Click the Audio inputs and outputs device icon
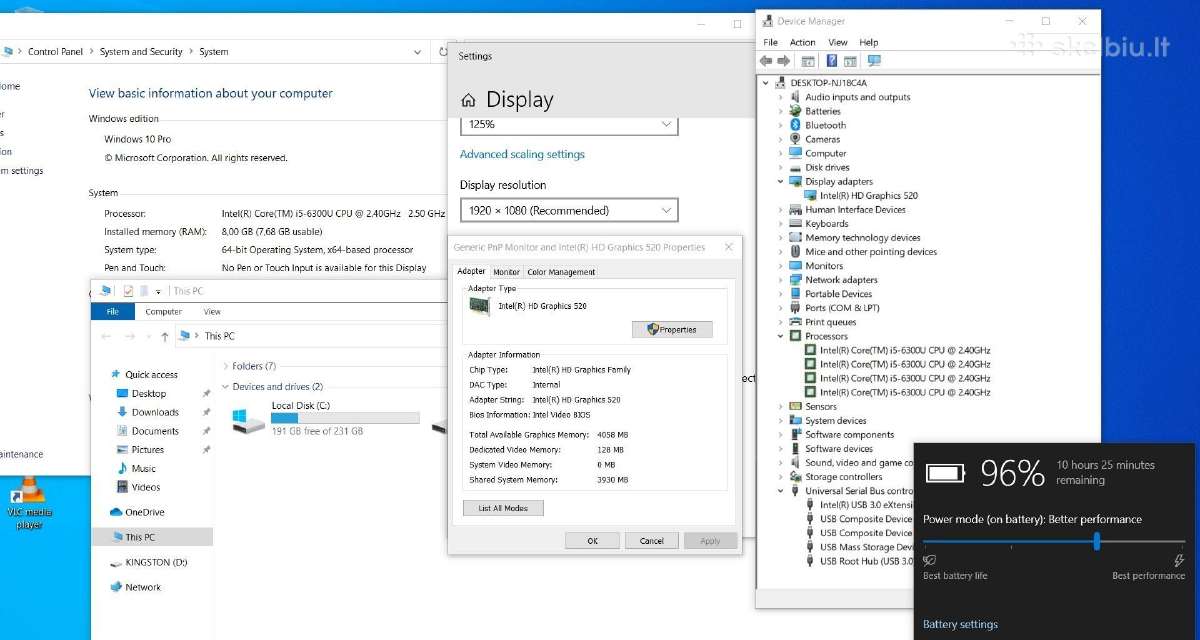This screenshot has height=640, width=1200. click(796, 97)
